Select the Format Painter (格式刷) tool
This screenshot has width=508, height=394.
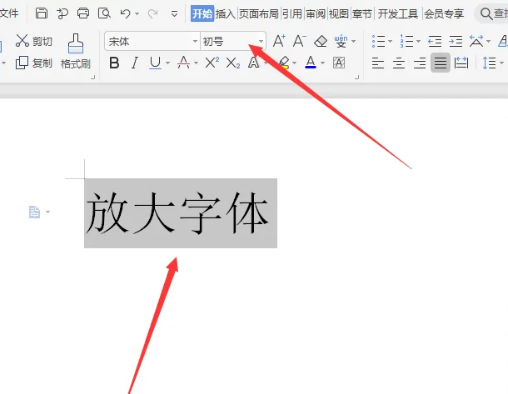coord(76,51)
